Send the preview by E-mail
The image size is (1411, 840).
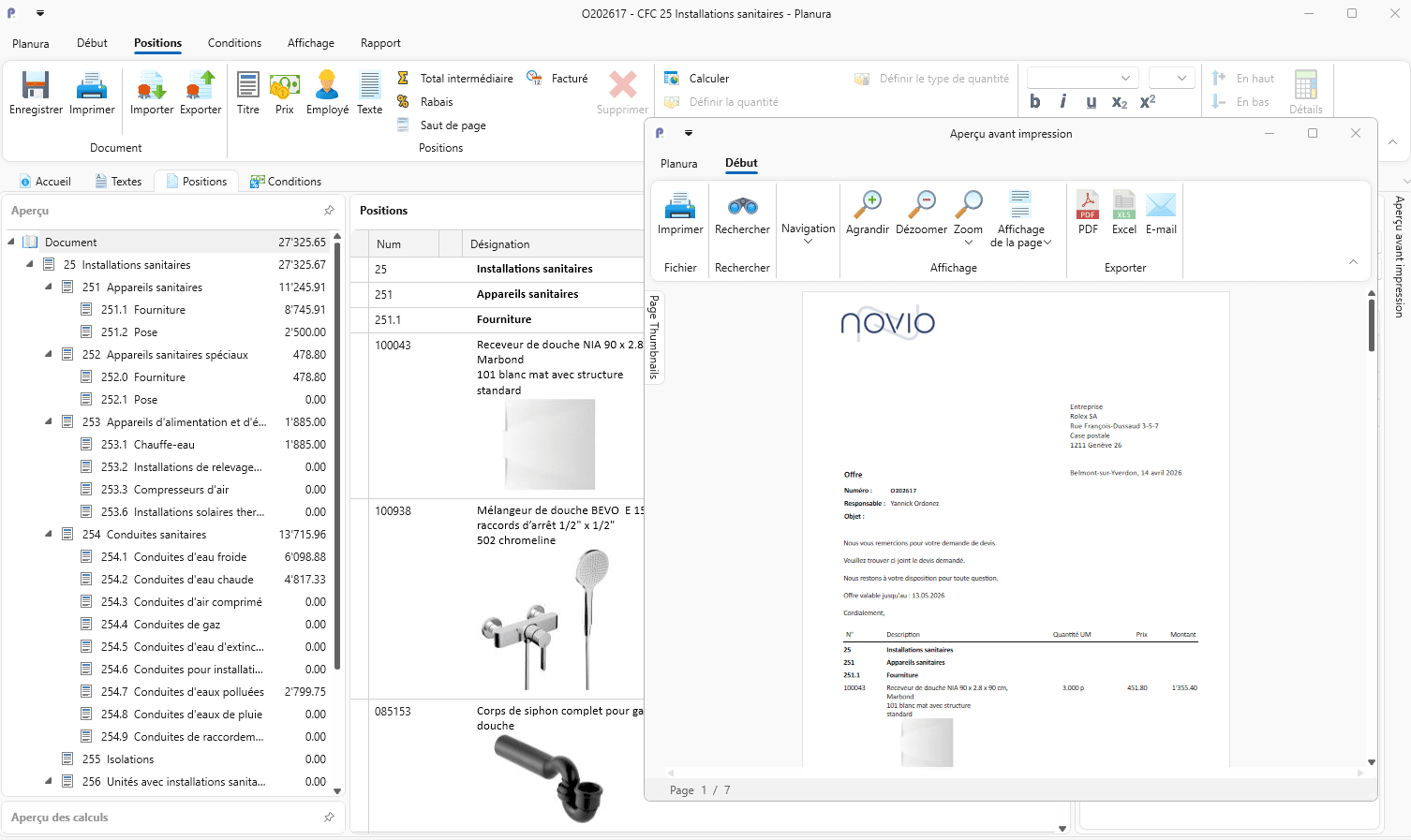pos(1161,212)
